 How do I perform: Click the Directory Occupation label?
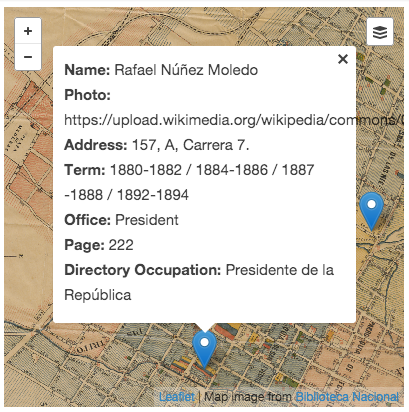coord(143,270)
